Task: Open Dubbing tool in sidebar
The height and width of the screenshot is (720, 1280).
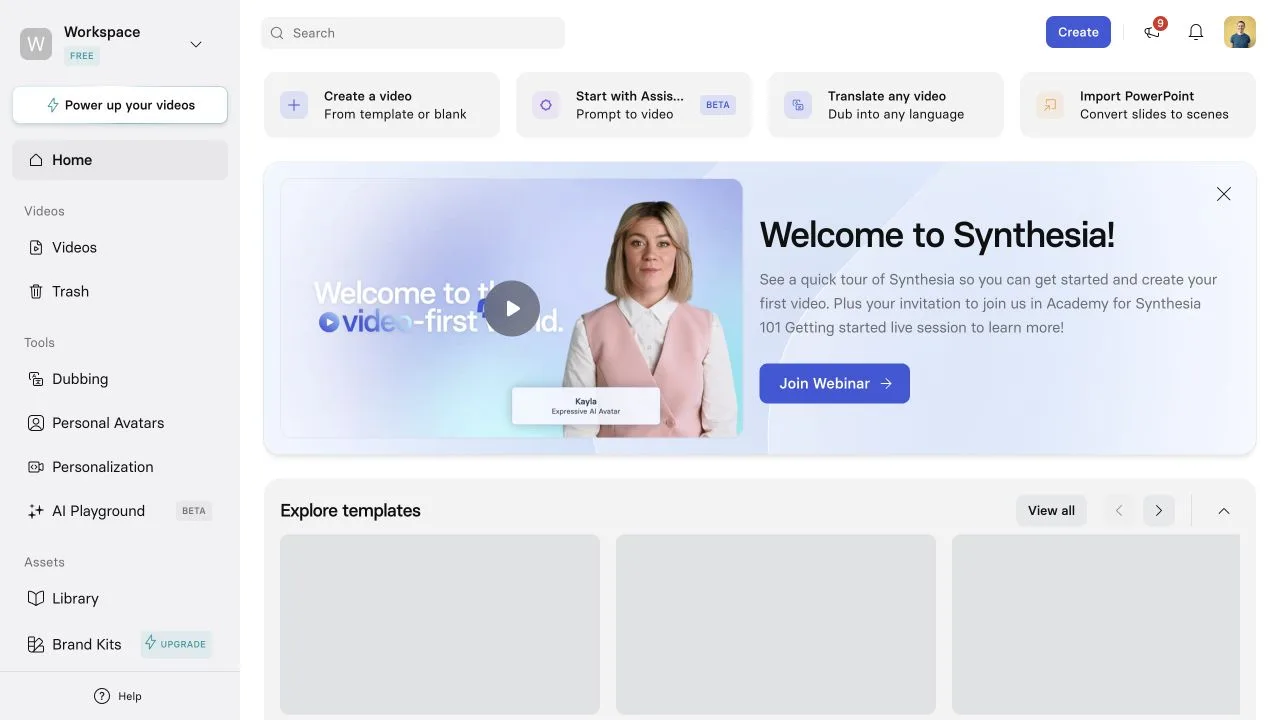Action: 120,379
